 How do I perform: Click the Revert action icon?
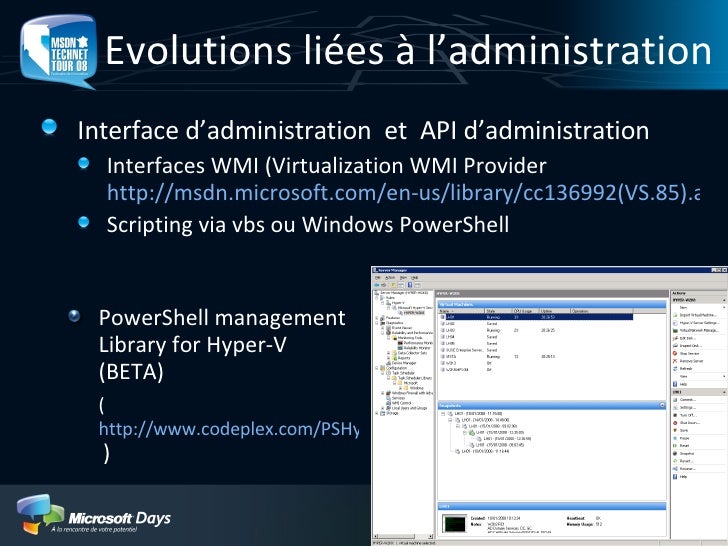coord(675,461)
